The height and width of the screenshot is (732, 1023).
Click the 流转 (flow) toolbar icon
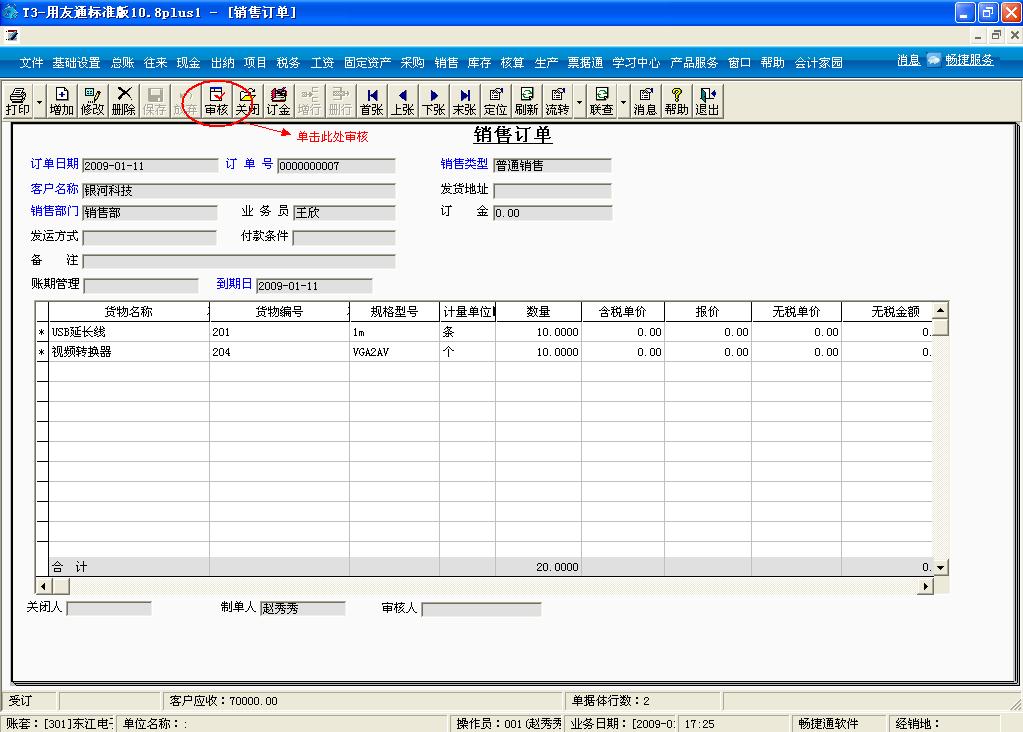coord(556,100)
